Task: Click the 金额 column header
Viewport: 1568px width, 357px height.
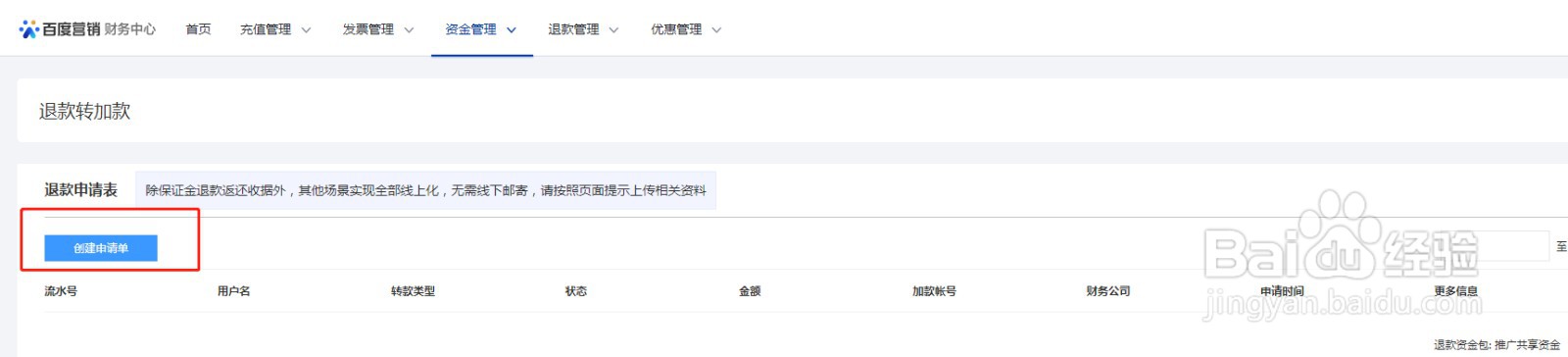Action: point(750,291)
